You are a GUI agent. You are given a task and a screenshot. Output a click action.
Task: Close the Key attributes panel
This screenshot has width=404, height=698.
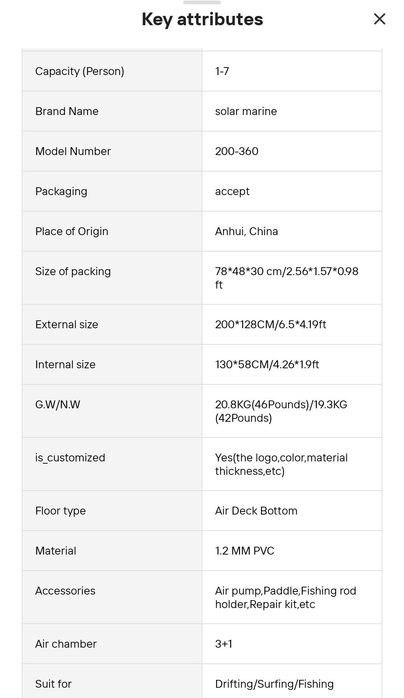coord(379,19)
